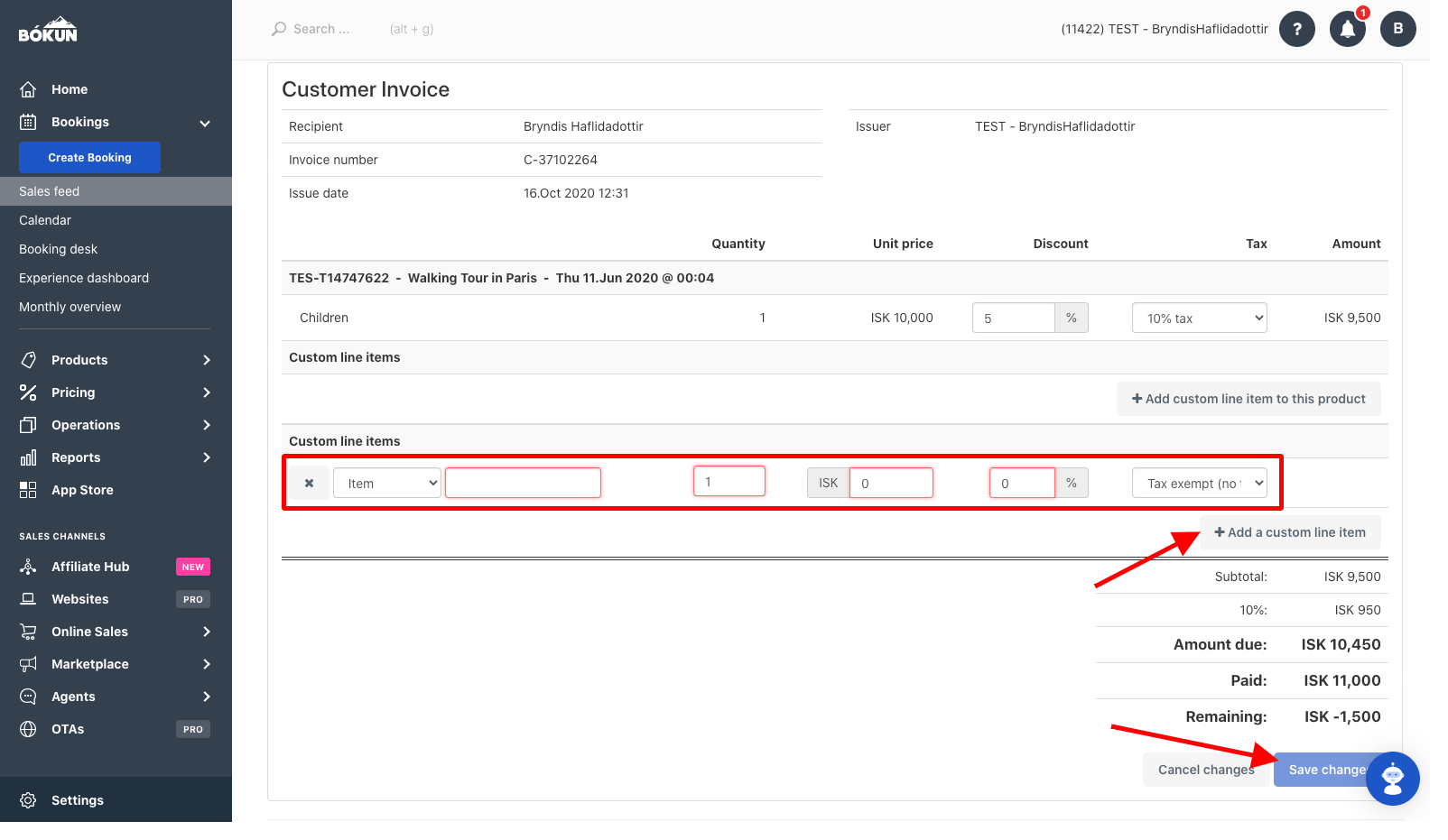Click the App Store grid icon
Image resolution: width=1448 pixels, height=840 pixels.
coord(28,490)
